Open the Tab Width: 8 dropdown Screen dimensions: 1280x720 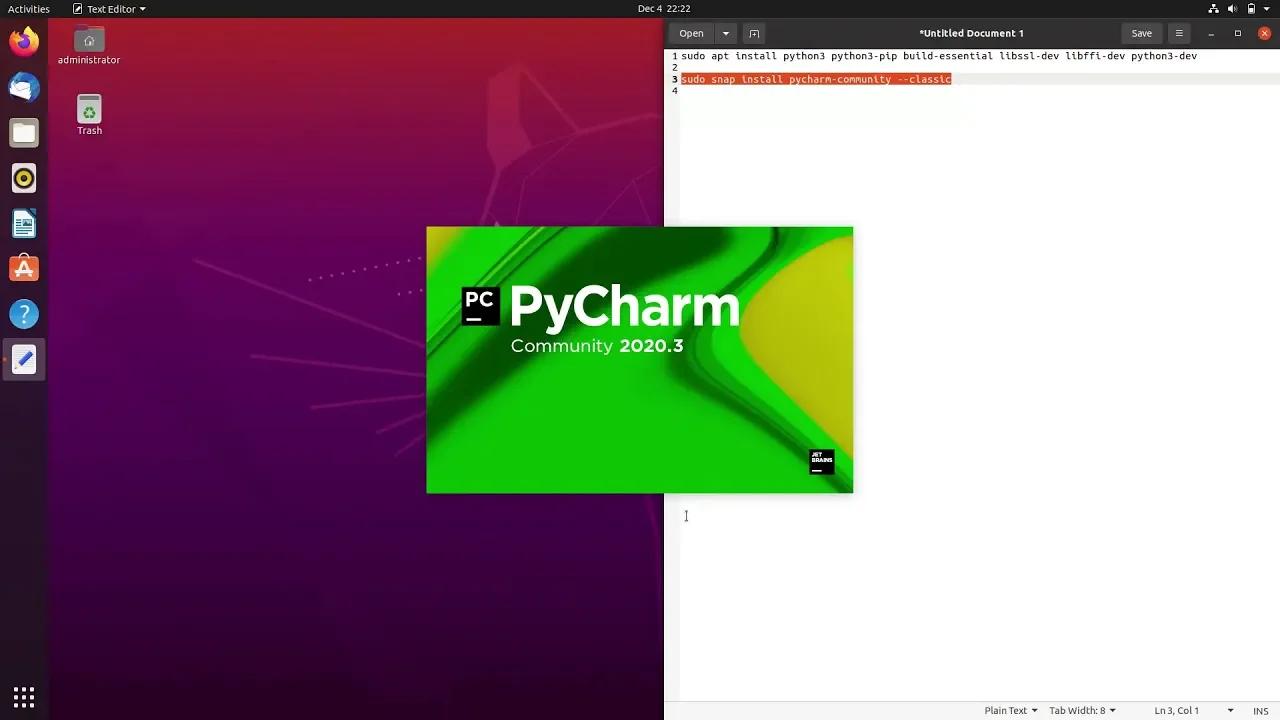(1082, 710)
